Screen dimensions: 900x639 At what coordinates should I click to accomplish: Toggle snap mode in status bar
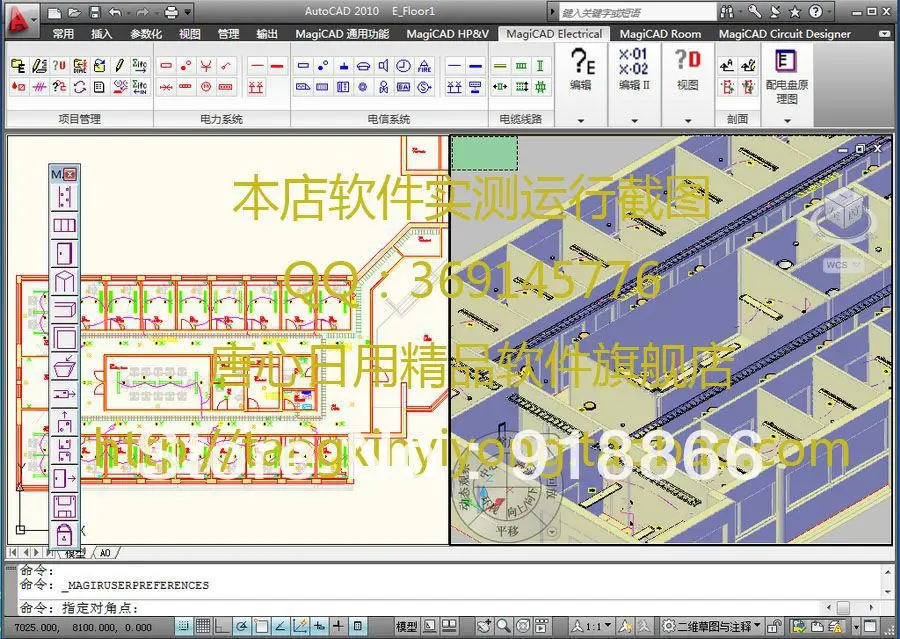pyautogui.click(x=183, y=626)
